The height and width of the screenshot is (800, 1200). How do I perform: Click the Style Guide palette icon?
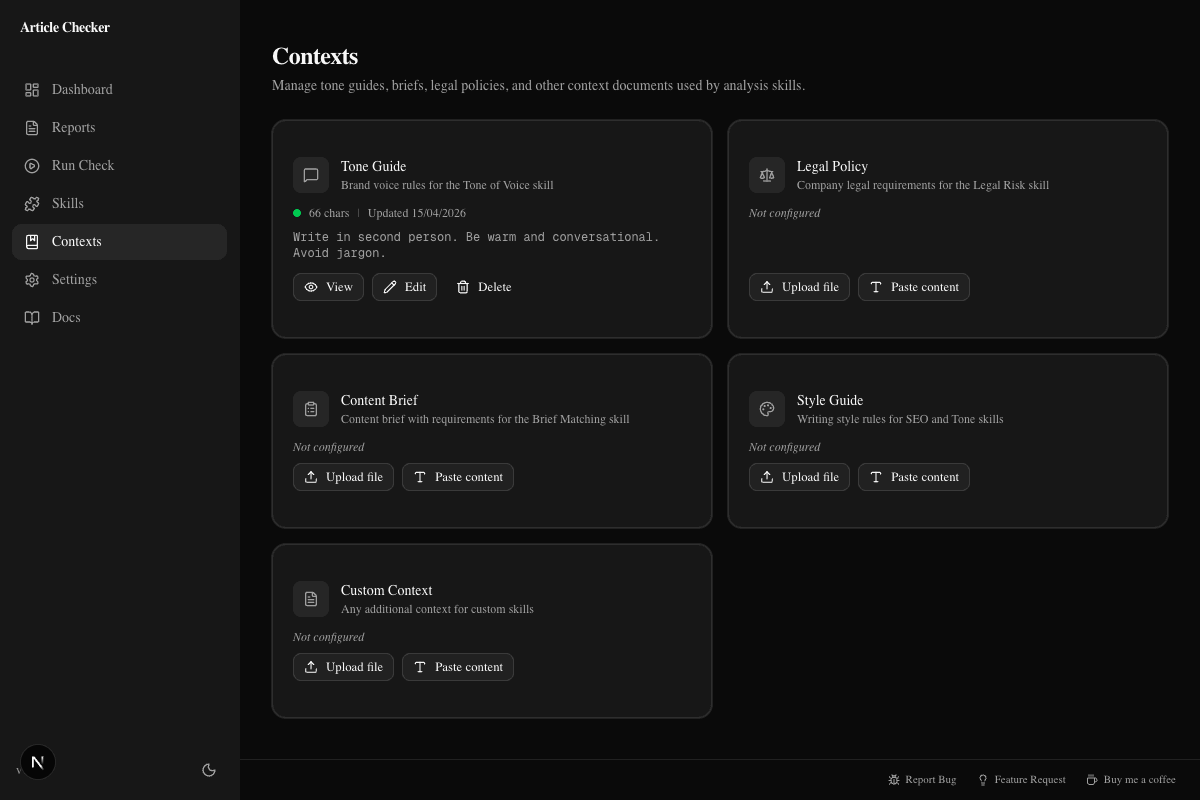pos(767,409)
